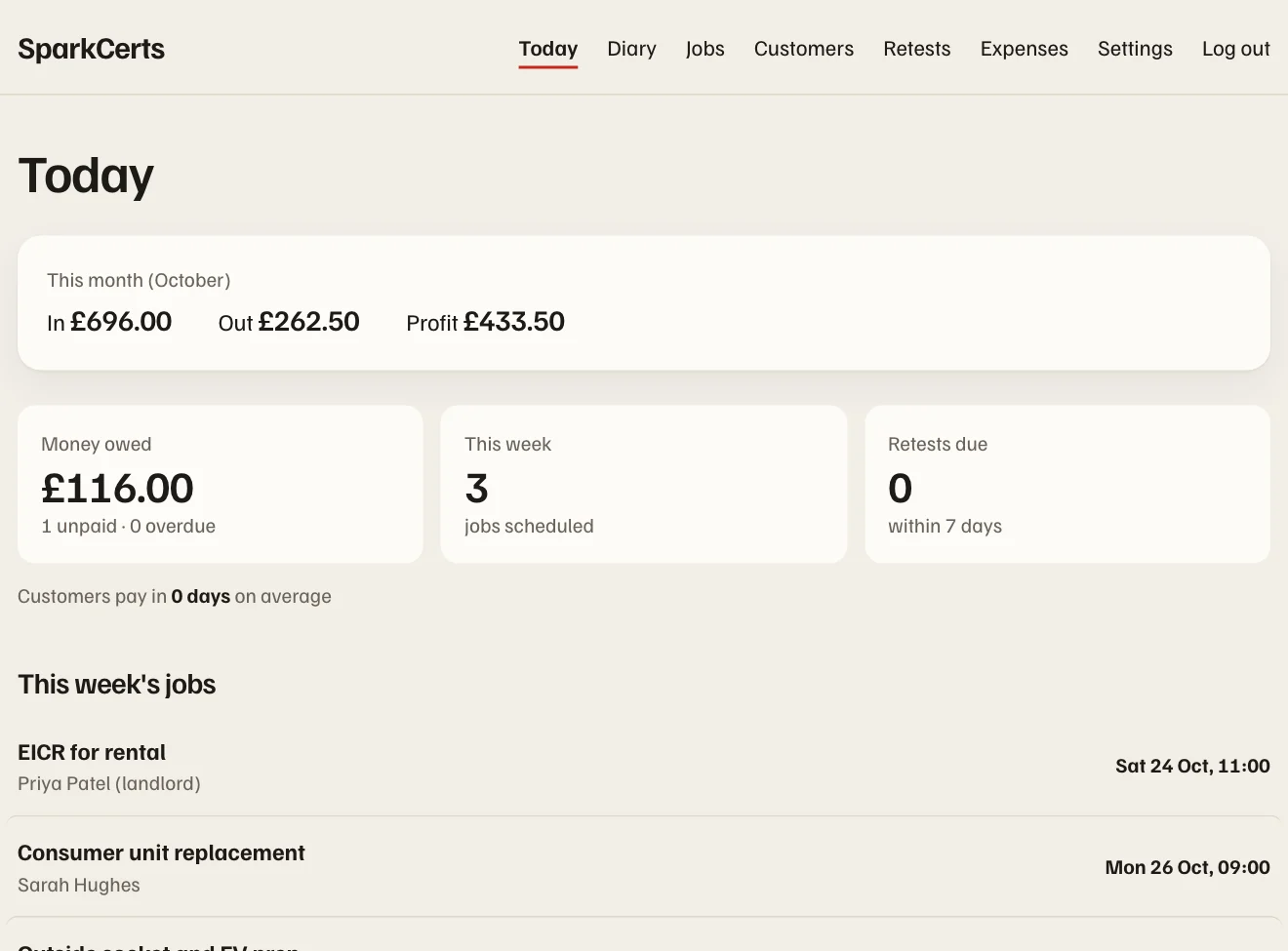The width and height of the screenshot is (1288, 951).
Task: Open the Expenses section
Action: 1025,49
